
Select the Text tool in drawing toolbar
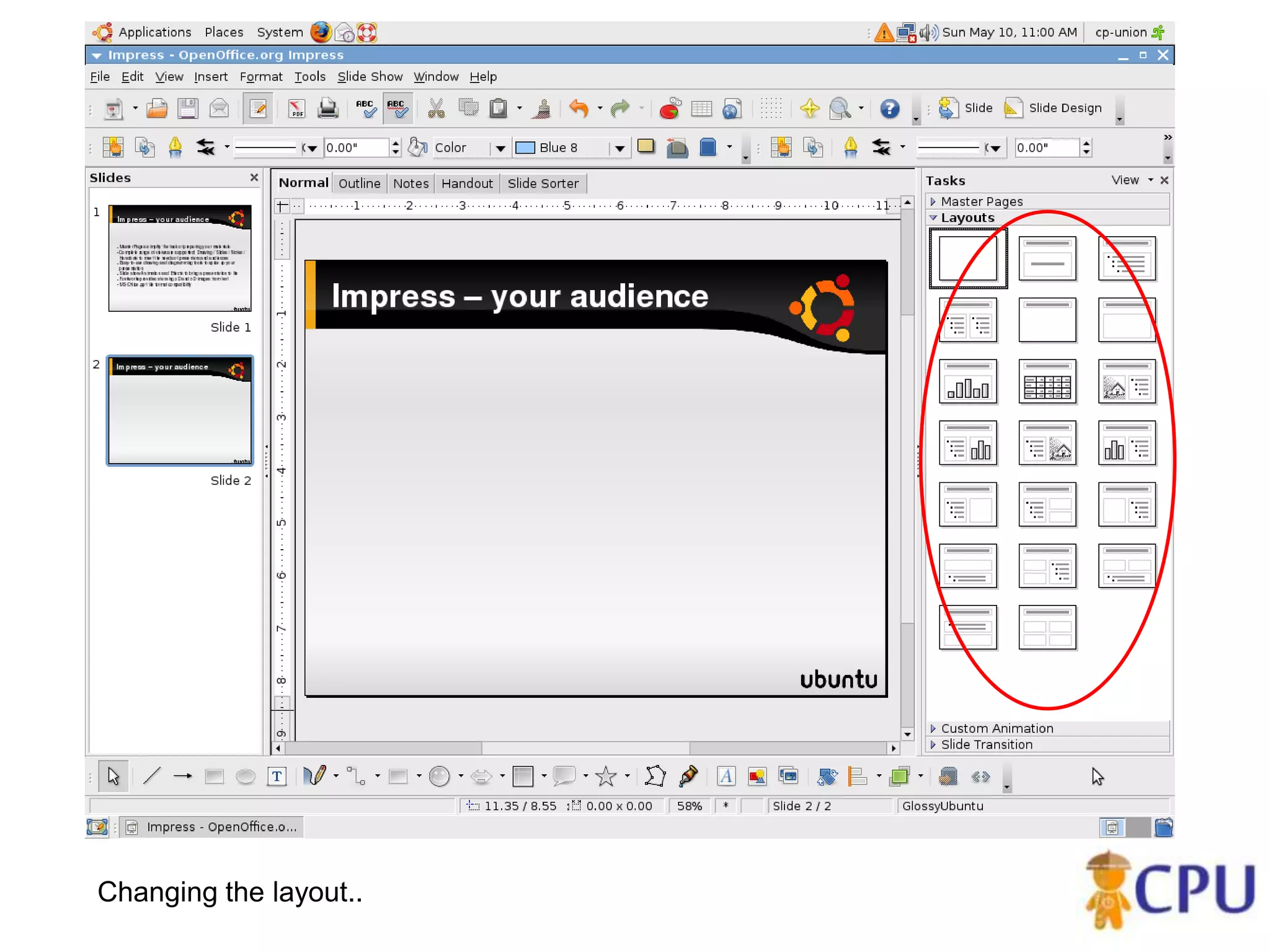pos(277,776)
